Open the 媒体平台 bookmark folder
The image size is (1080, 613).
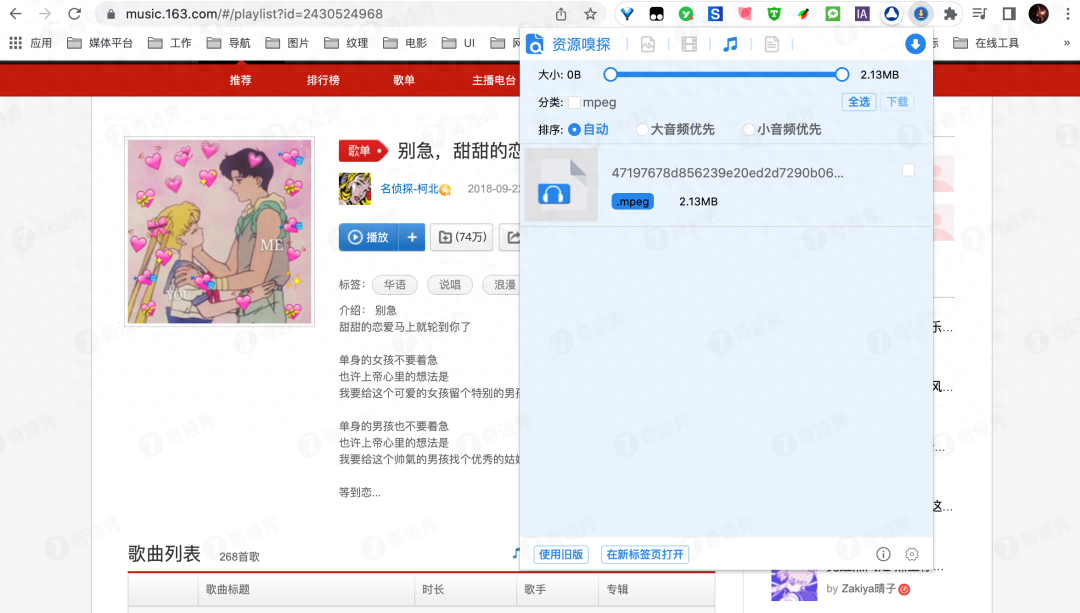(100, 43)
